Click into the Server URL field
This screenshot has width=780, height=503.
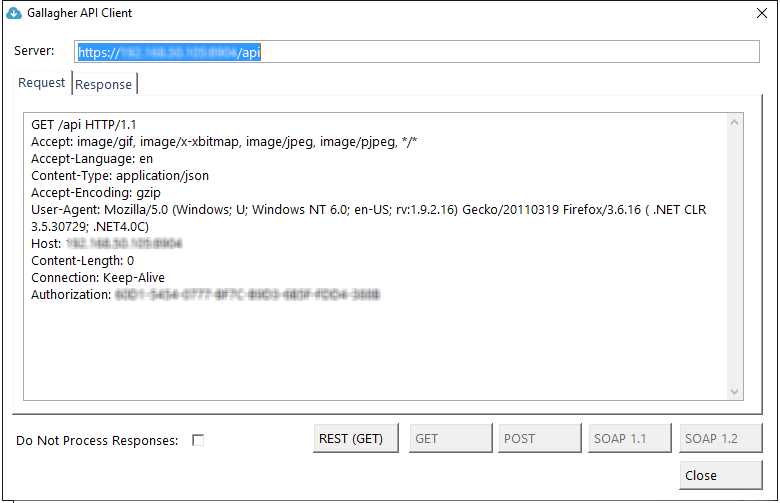pyautogui.click(x=417, y=52)
